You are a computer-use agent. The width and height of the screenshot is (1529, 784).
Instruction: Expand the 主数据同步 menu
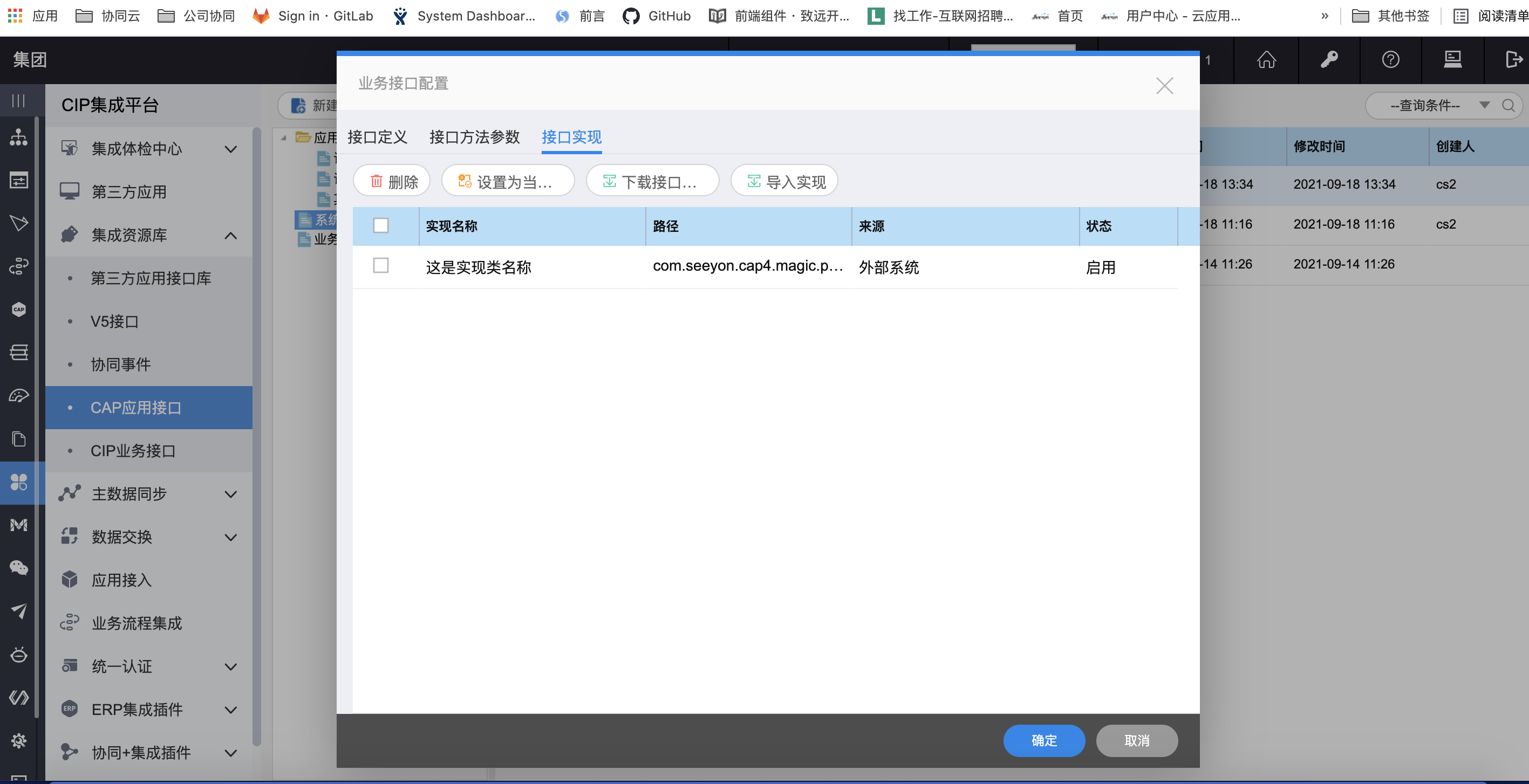pos(231,494)
